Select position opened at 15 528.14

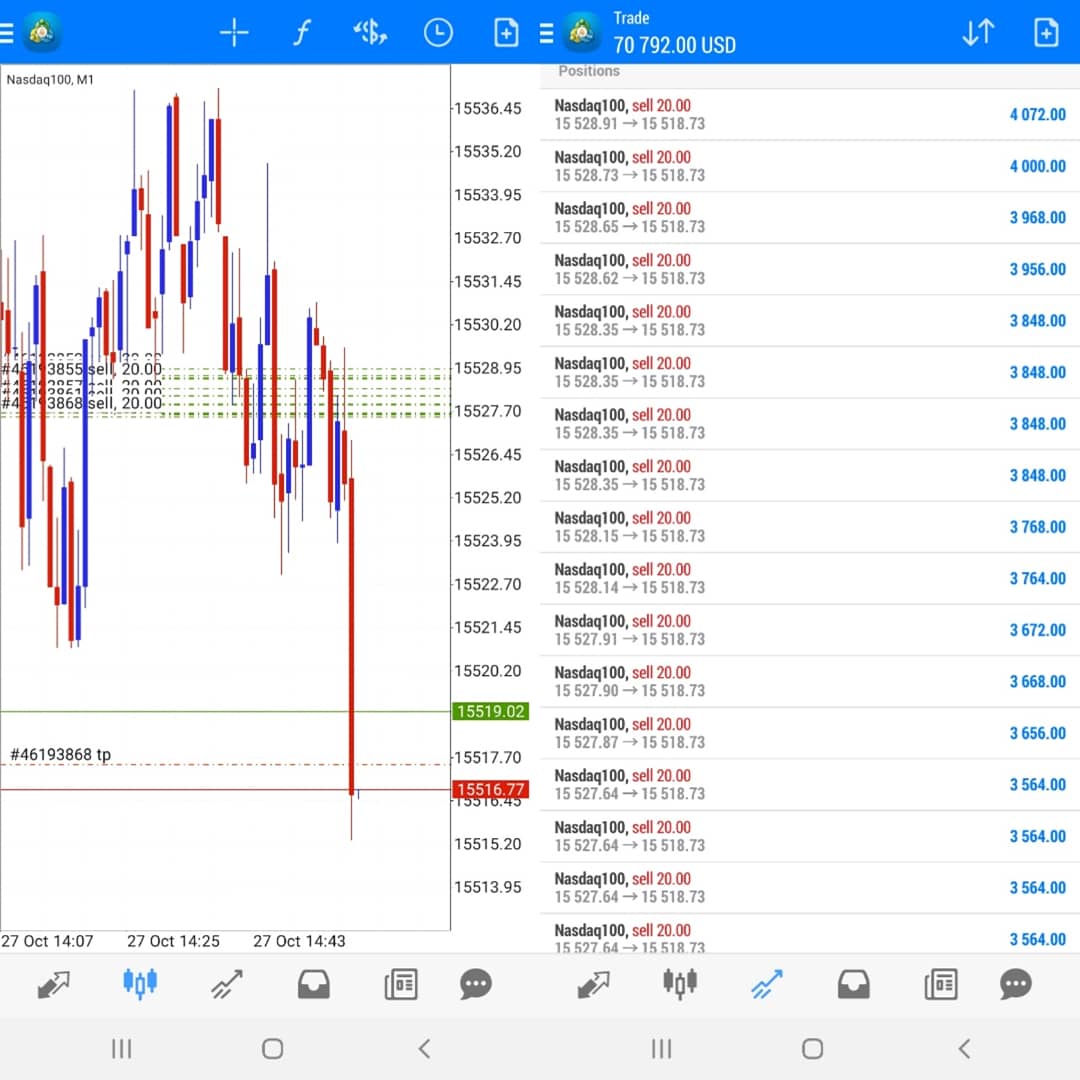pyautogui.click(x=810, y=579)
